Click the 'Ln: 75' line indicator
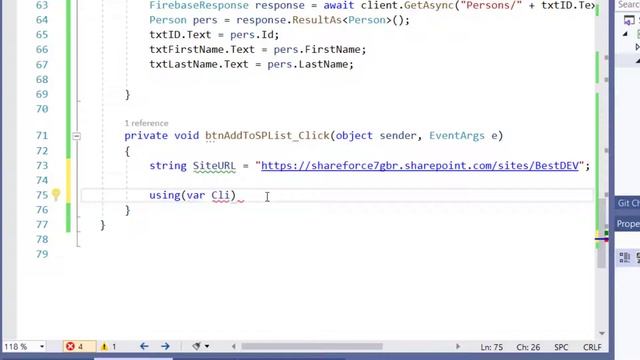The height and width of the screenshot is (360, 640). 491,347
